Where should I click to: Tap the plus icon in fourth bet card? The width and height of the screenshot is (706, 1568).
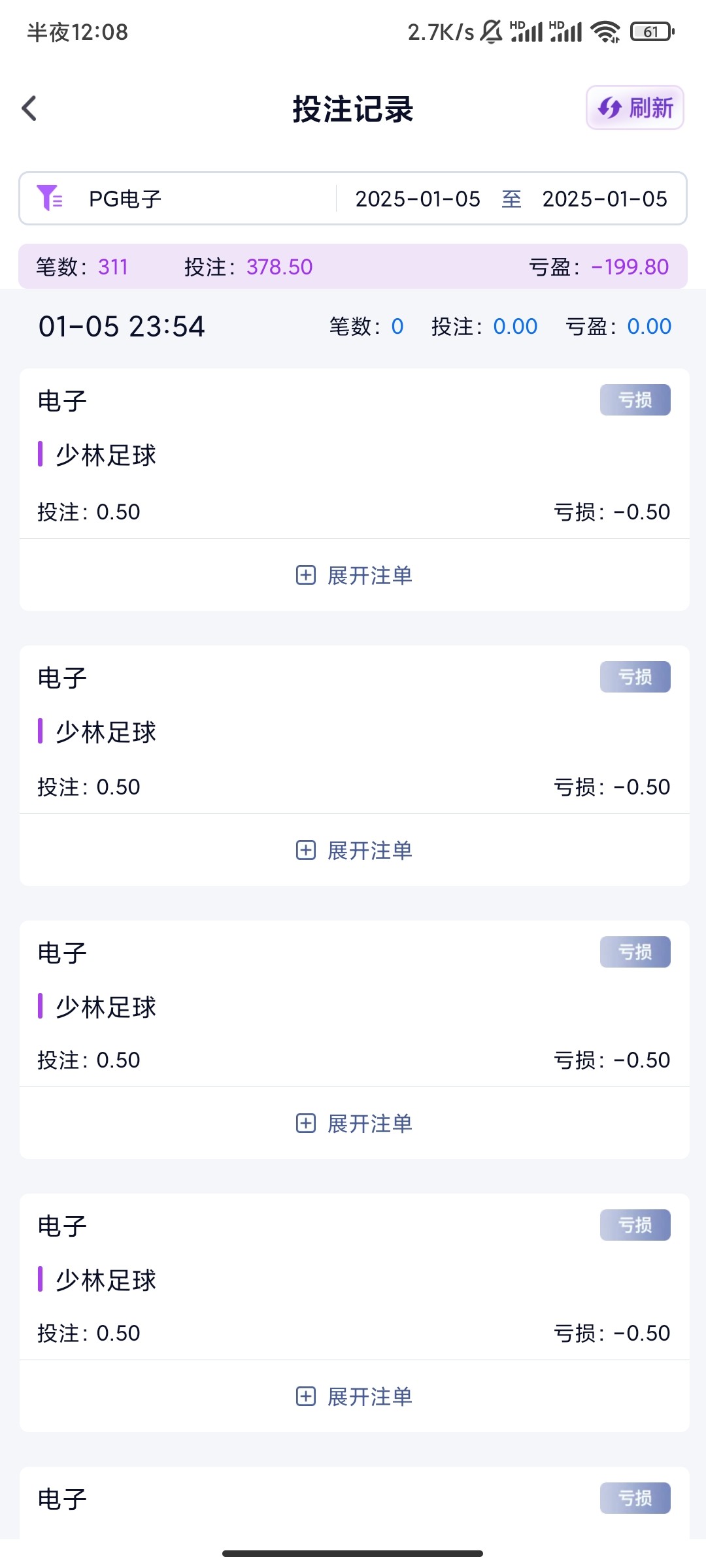tap(306, 1396)
